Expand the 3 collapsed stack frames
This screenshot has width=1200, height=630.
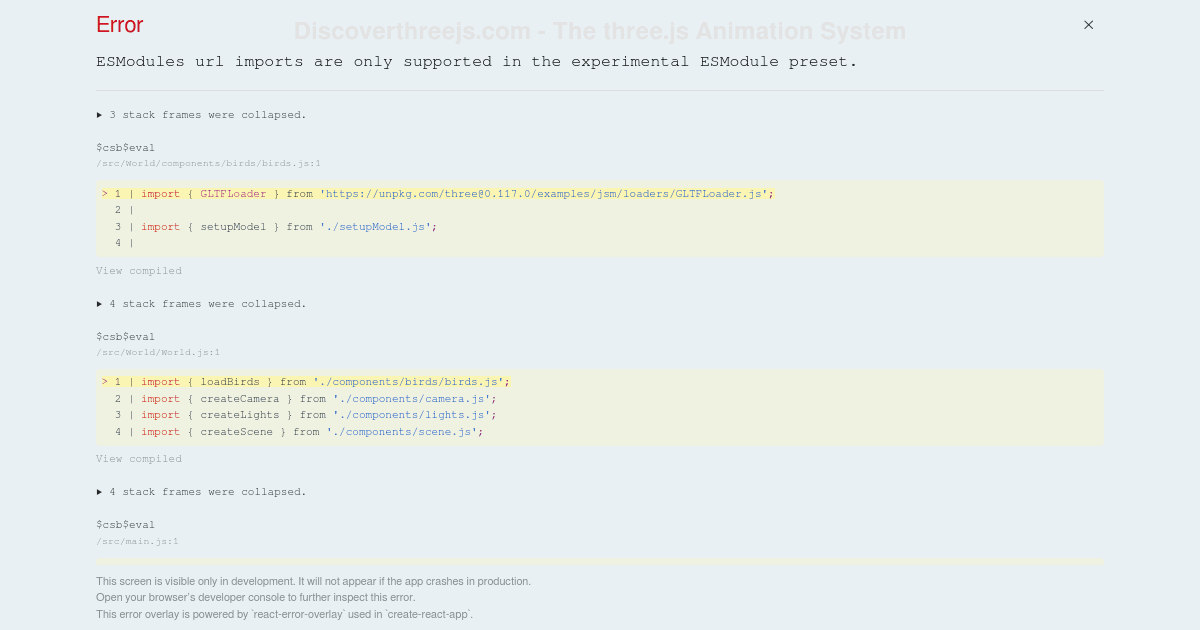tap(201, 115)
